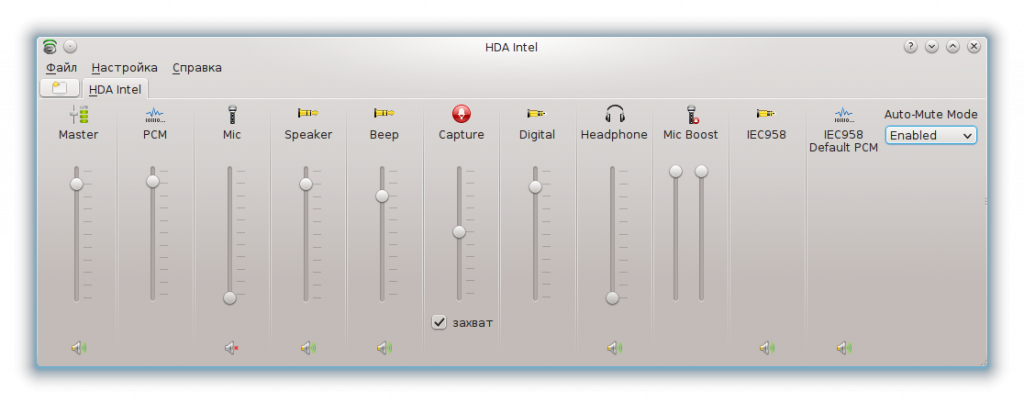Click the red Capture microphone icon
Screen dimensions: 1024x403
tap(461, 114)
